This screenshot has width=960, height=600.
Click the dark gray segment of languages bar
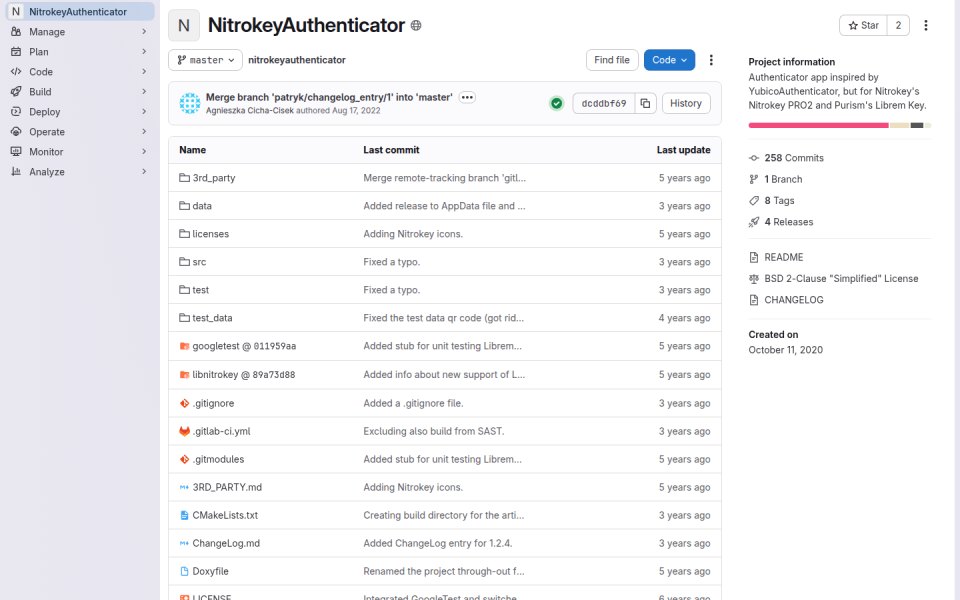(917, 126)
